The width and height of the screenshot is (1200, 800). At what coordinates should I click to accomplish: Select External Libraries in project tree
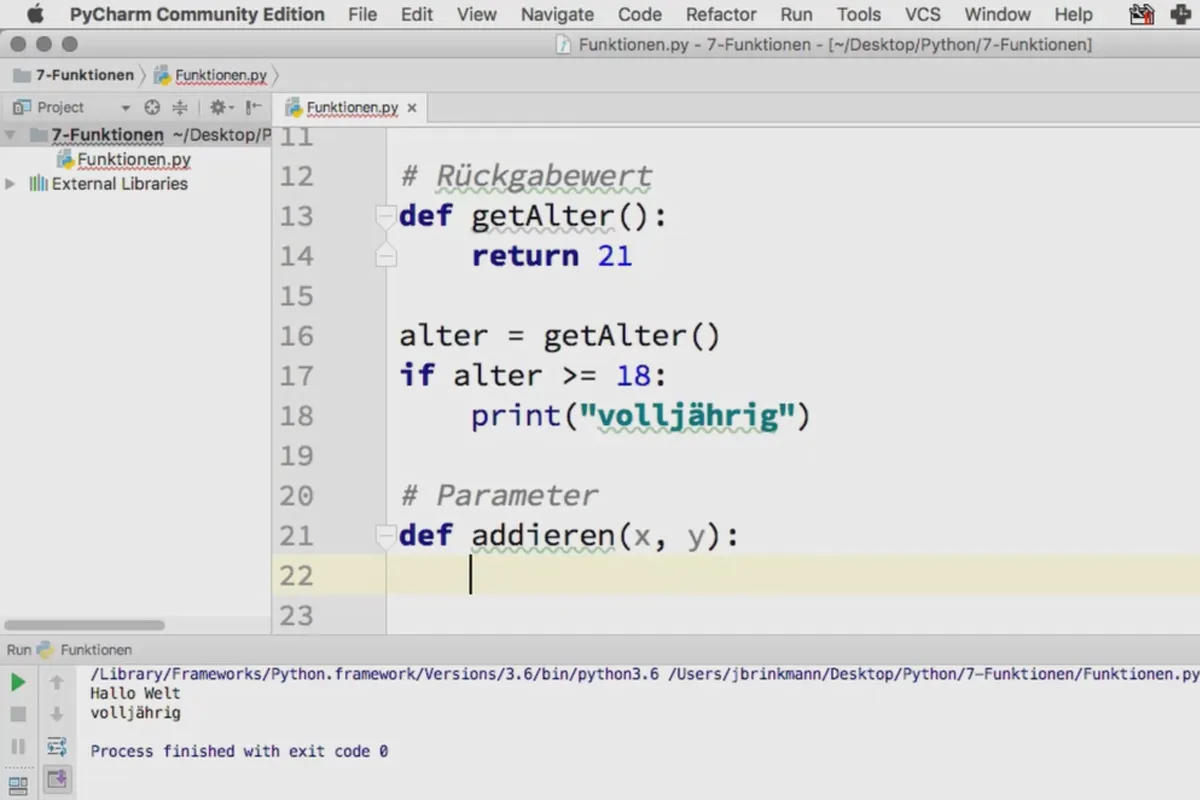(x=119, y=184)
